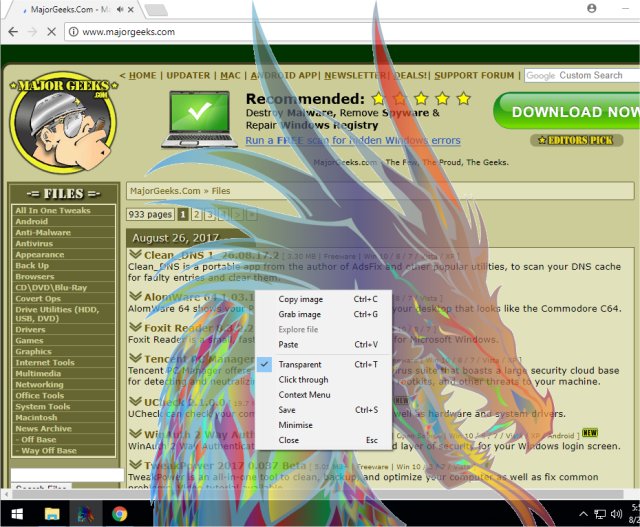Open Windows Start menu
Image resolution: width=640 pixels, height=527 pixels.
pos(17,514)
